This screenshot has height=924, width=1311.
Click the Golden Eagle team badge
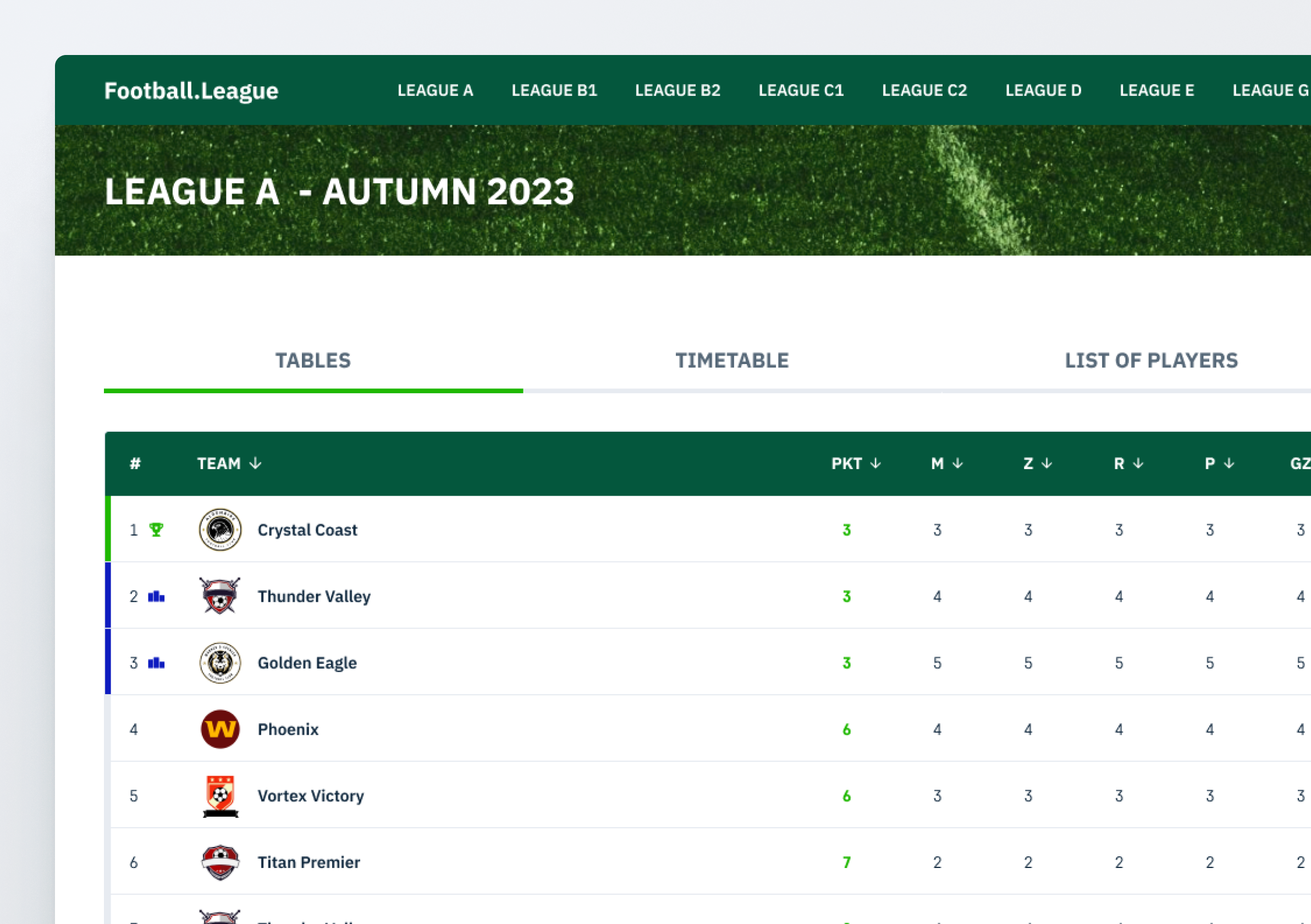click(220, 662)
